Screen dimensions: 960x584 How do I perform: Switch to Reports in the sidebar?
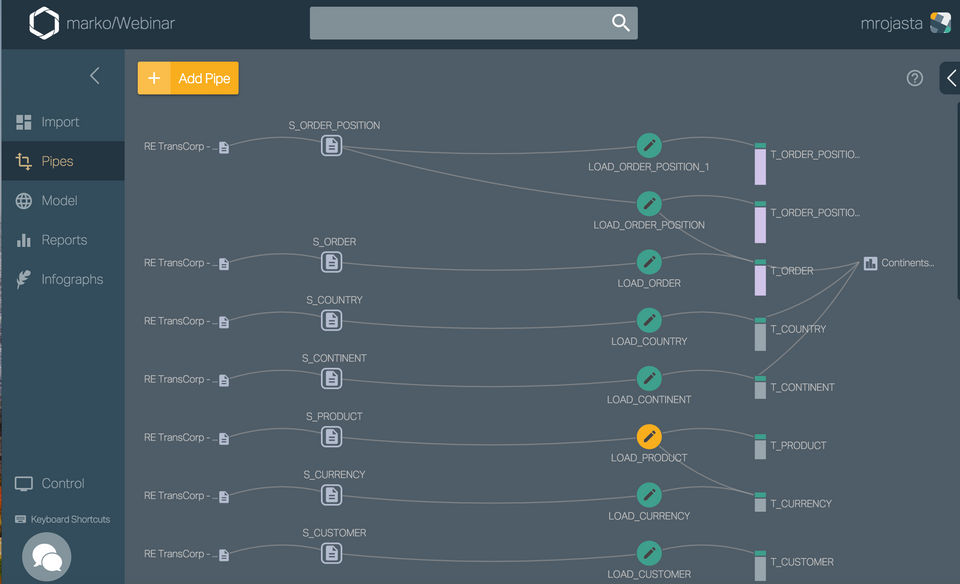64,240
